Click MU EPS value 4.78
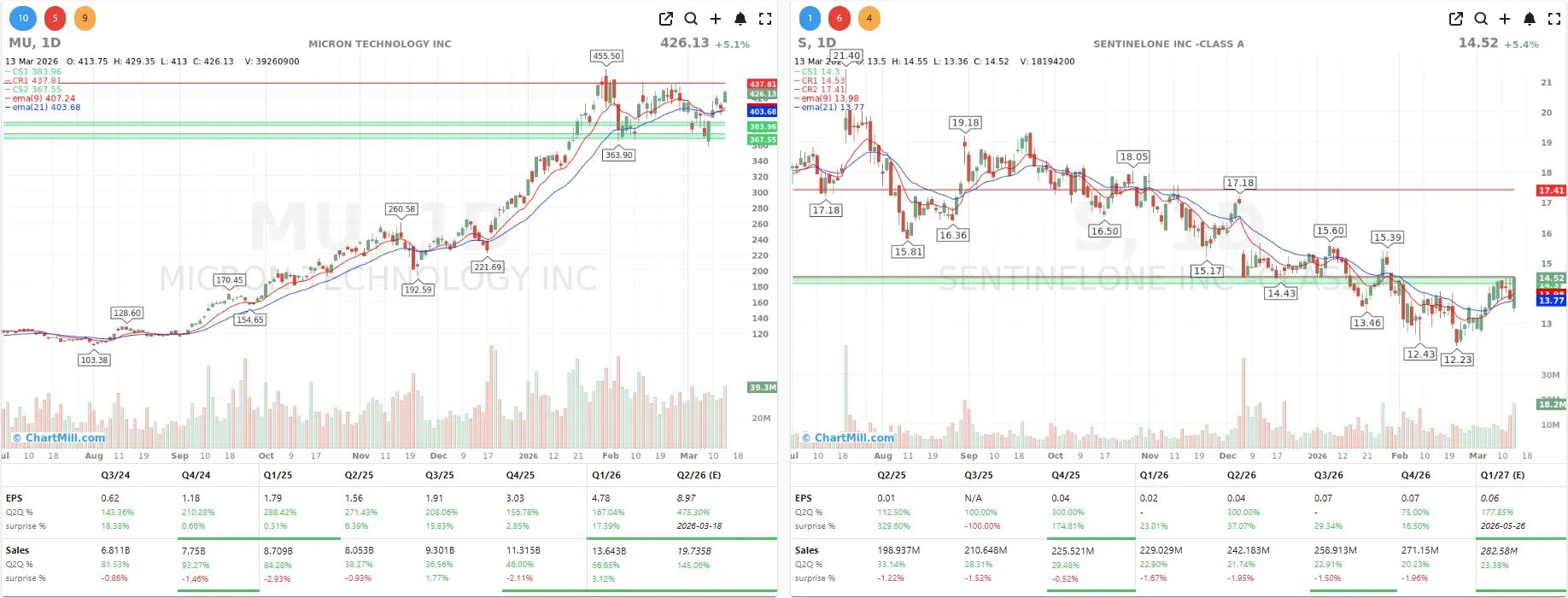This screenshot has height=598, width=1568. pos(601,498)
